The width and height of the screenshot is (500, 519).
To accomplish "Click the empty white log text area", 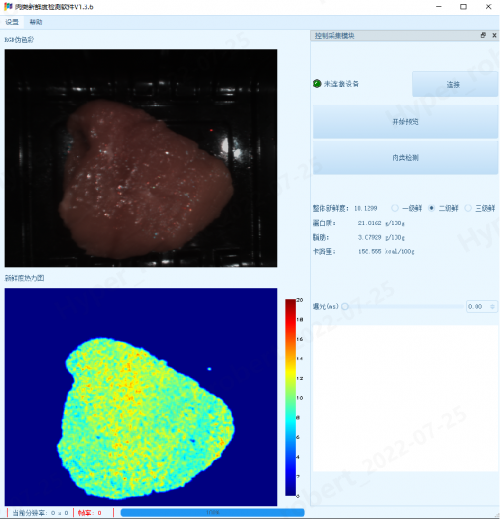I will [405, 398].
